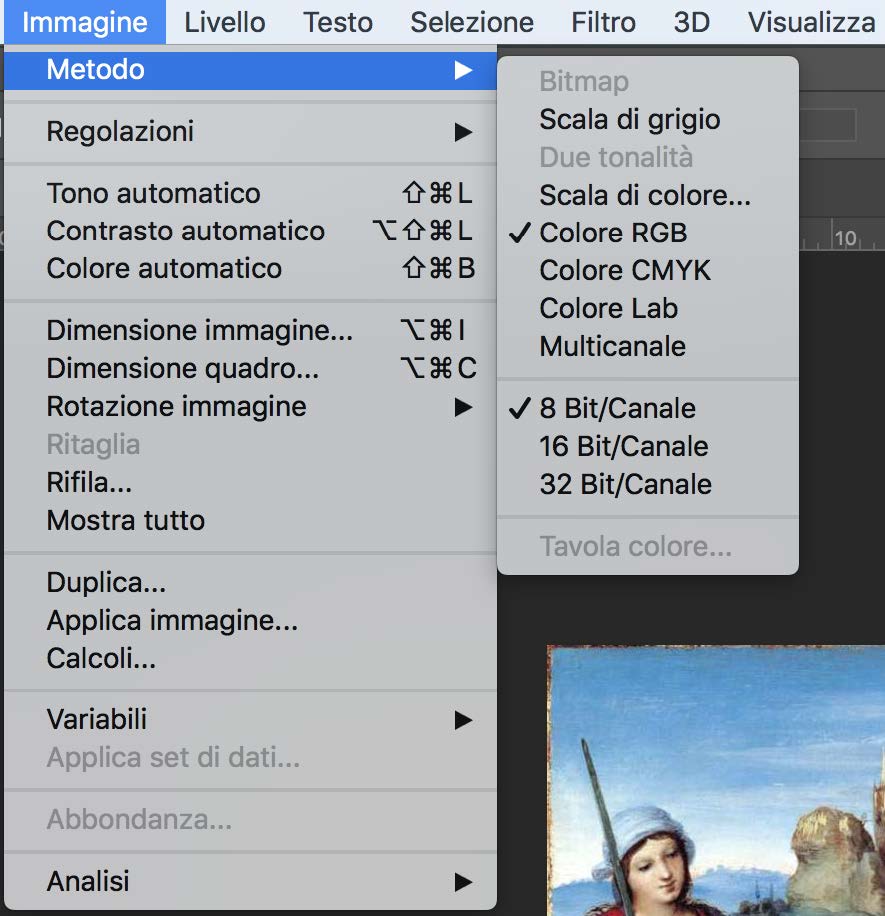Select Colore CMYK color mode
885x916 pixels.
pyautogui.click(x=648, y=270)
